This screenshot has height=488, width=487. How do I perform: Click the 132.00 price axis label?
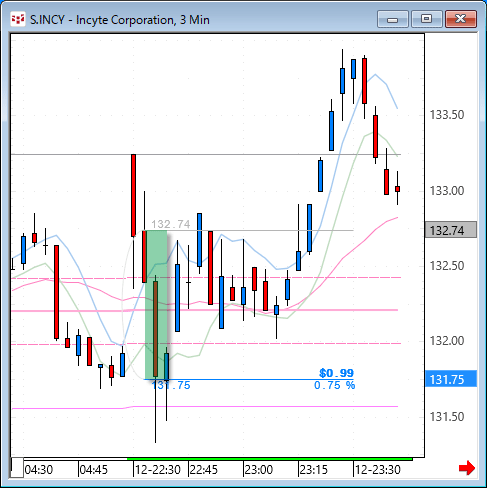[447, 341]
